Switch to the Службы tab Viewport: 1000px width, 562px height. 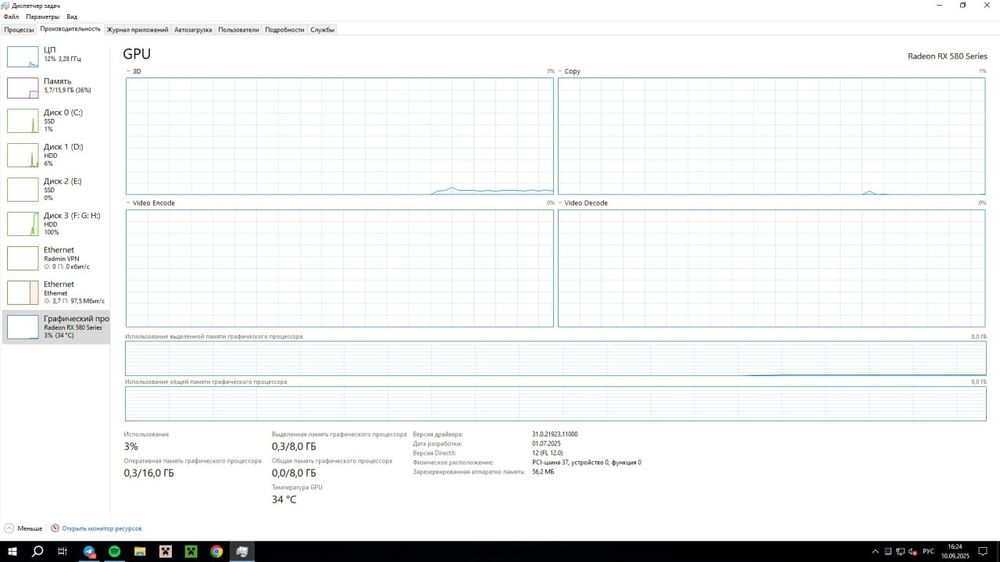point(322,29)
